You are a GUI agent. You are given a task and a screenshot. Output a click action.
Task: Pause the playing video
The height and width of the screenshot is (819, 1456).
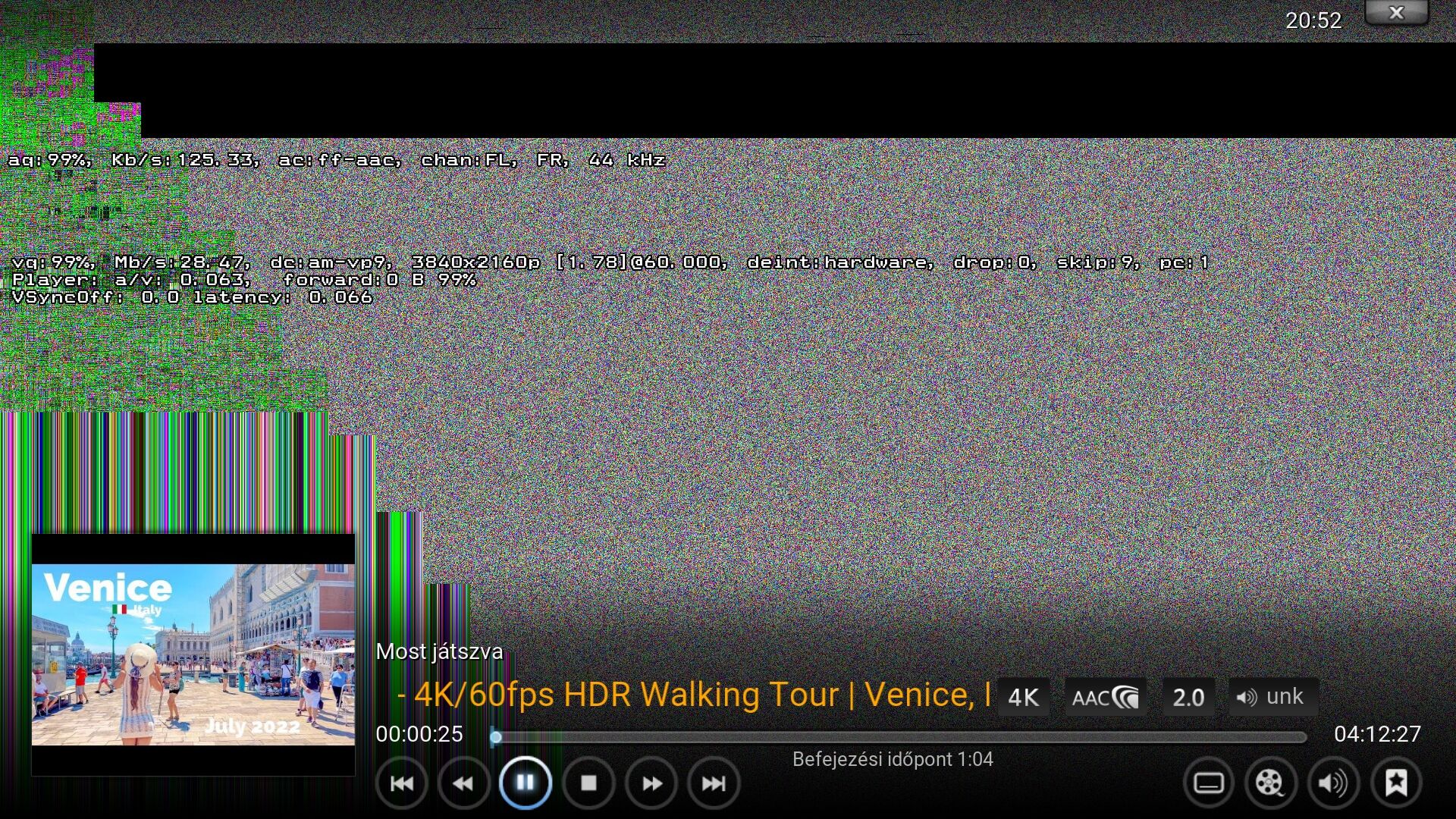point(525,783)
